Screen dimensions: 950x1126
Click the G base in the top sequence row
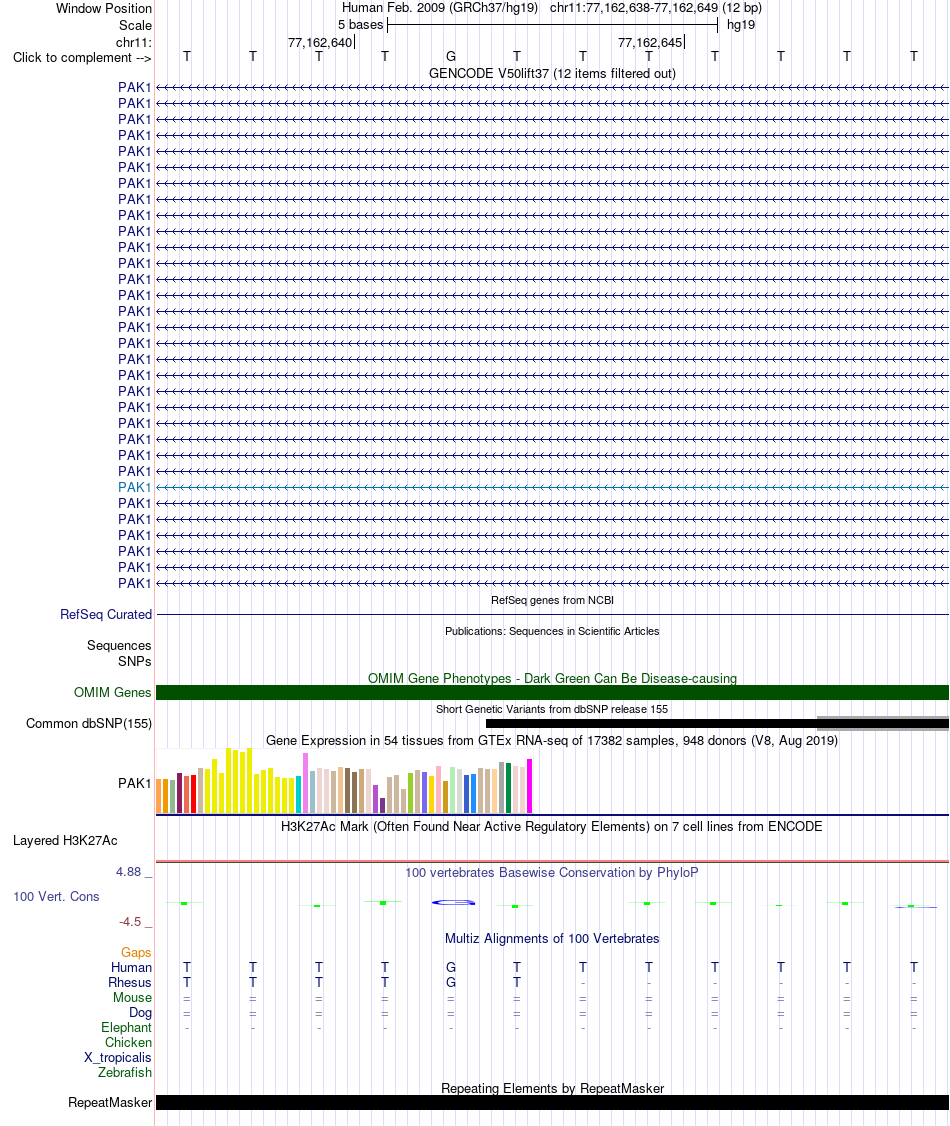[x=451, y=56]
